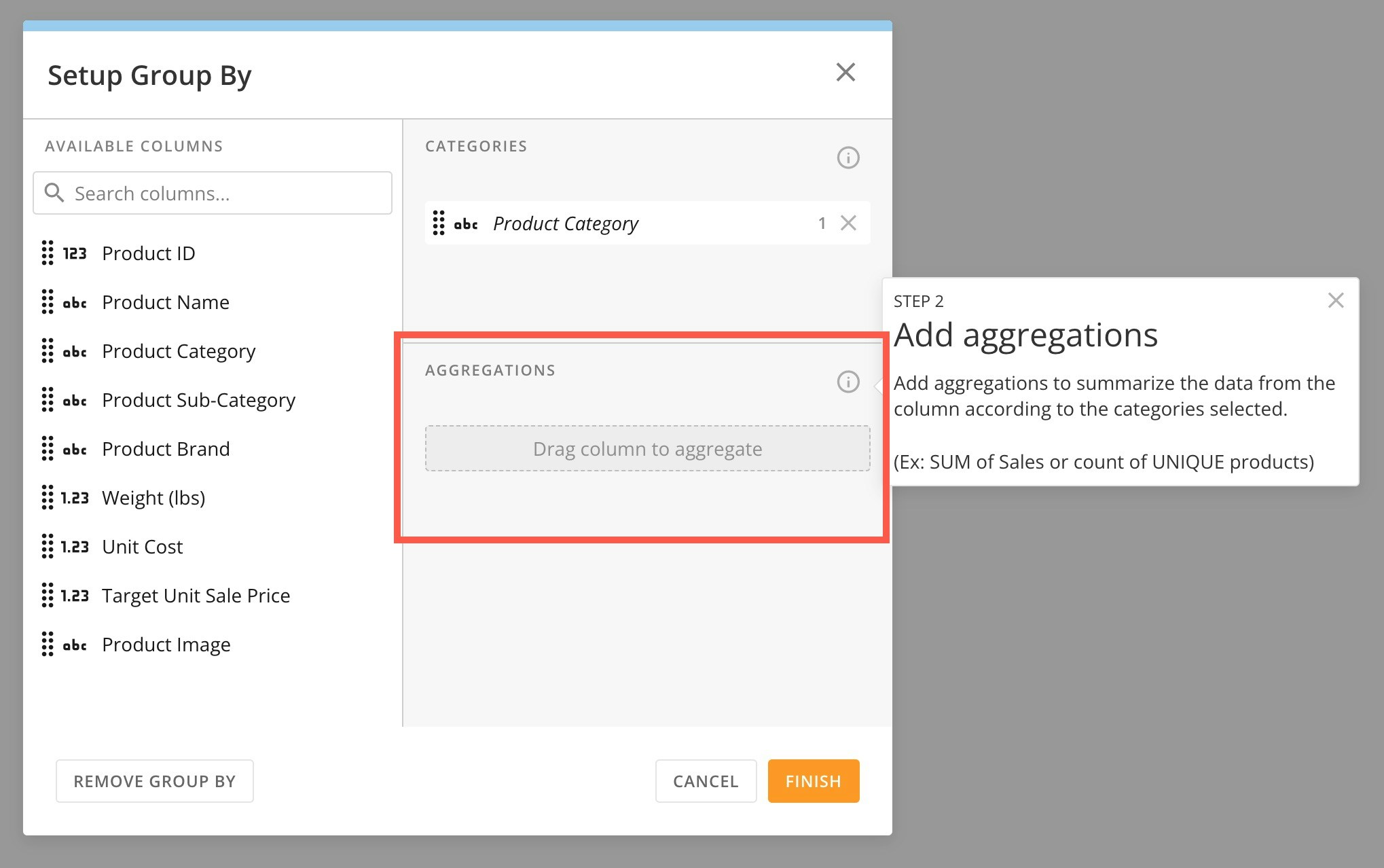Remove Product Category from Categories

(x=848, y=223)
